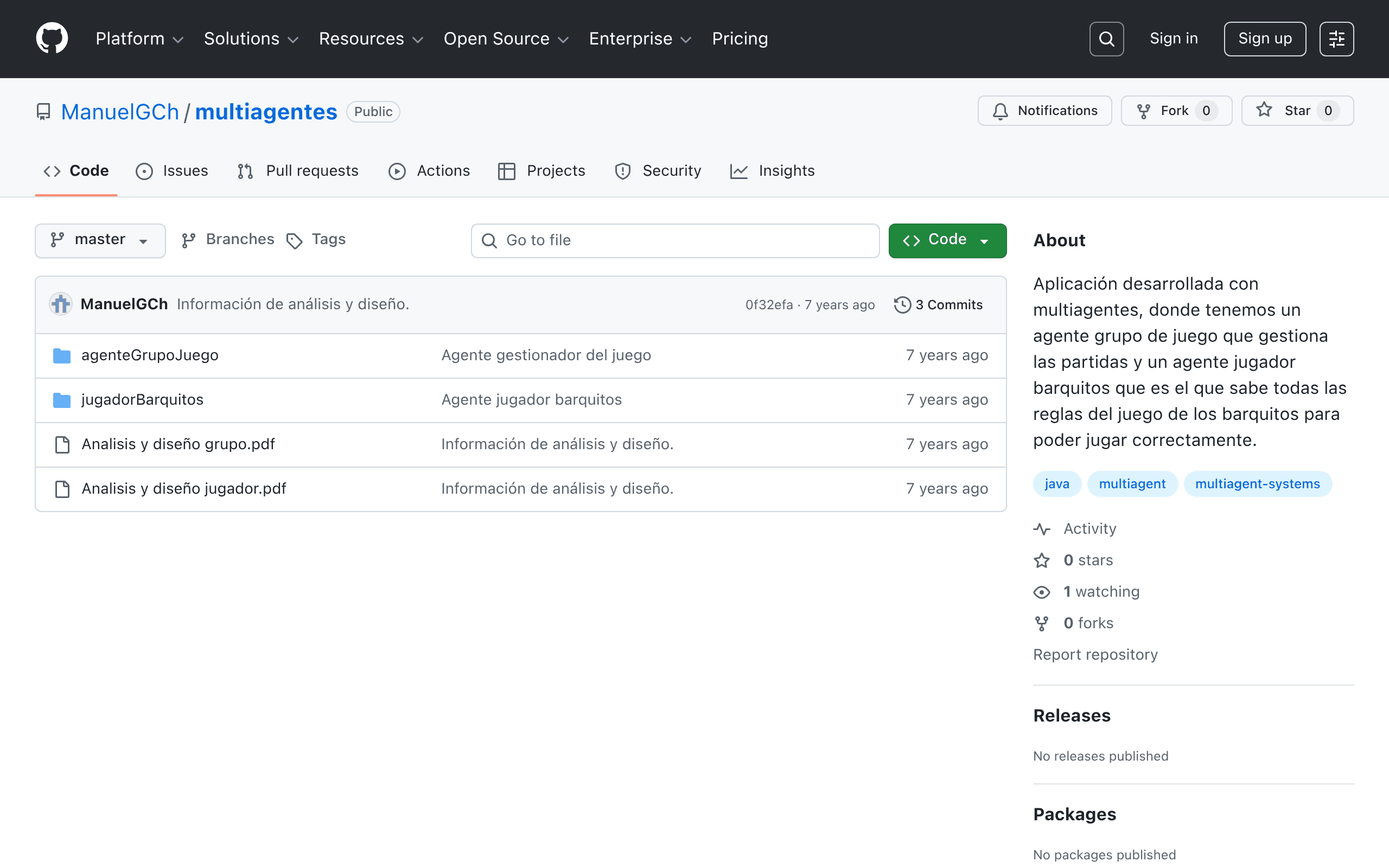This screenshot has height=868, width=1389.
Task: Click the search magnifier icon in header
Action: 1106,39
